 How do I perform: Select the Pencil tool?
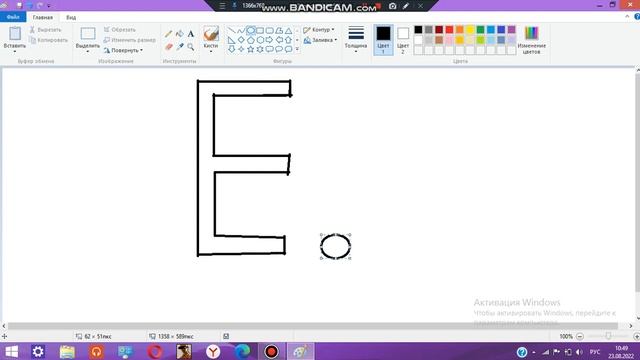(168, 34)
